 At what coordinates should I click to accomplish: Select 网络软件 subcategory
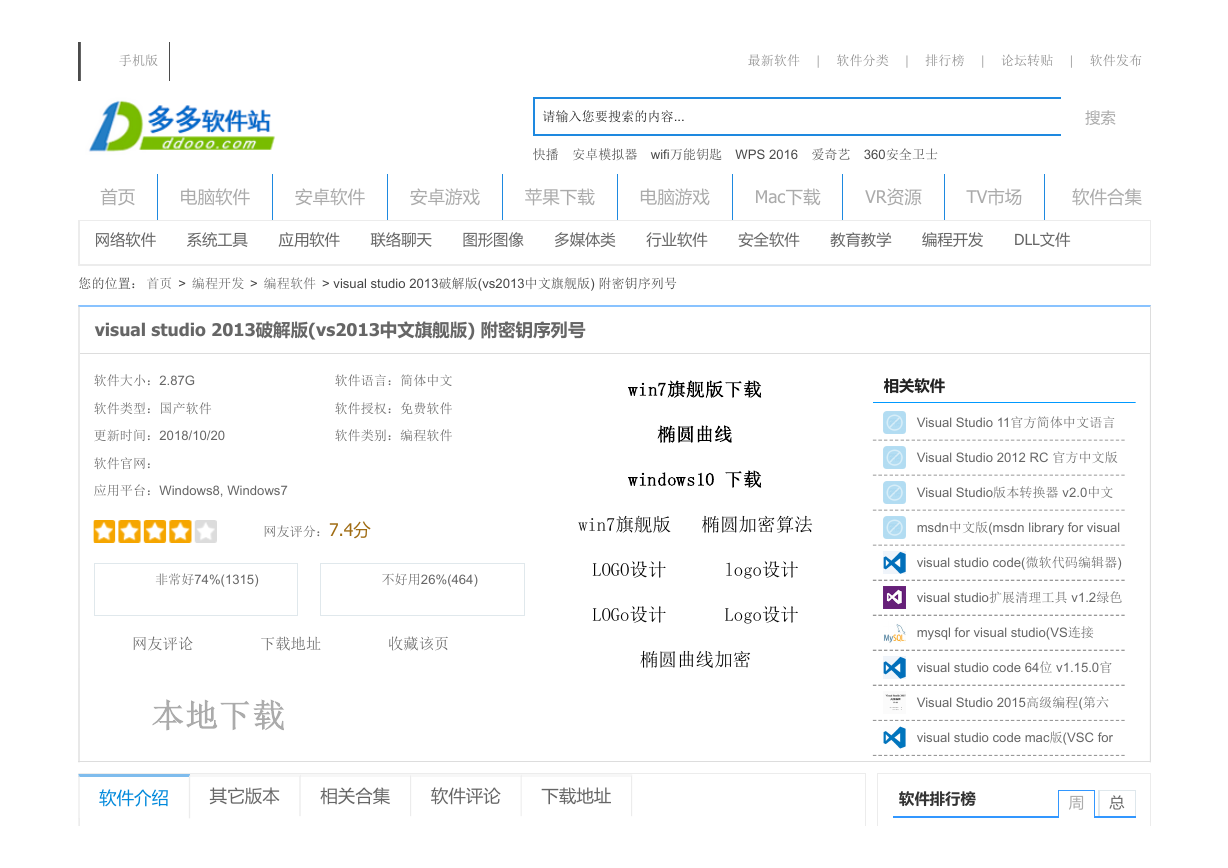(x=126, y=240)
